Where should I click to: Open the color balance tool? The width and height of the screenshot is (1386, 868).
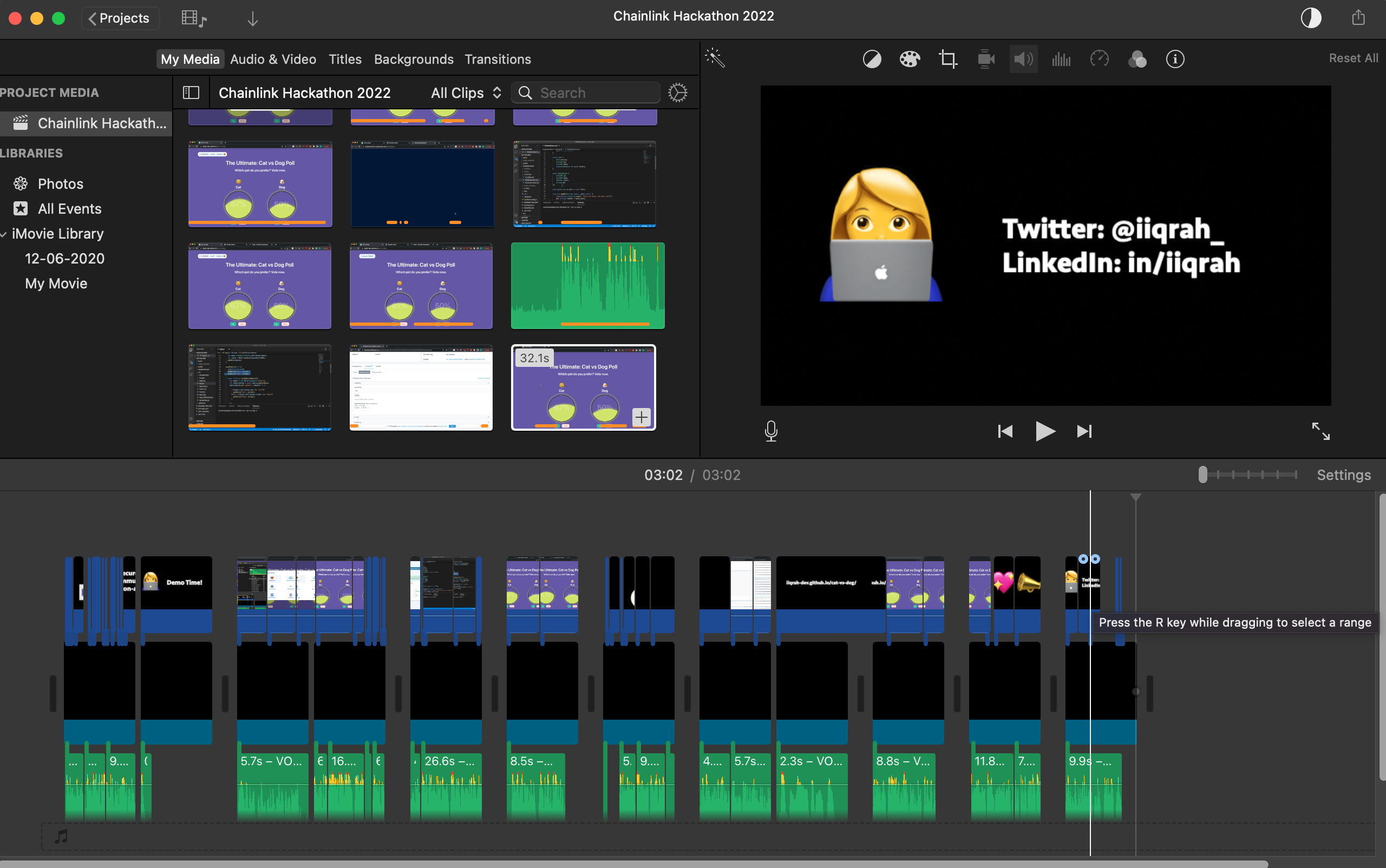[x=871, y=59]
